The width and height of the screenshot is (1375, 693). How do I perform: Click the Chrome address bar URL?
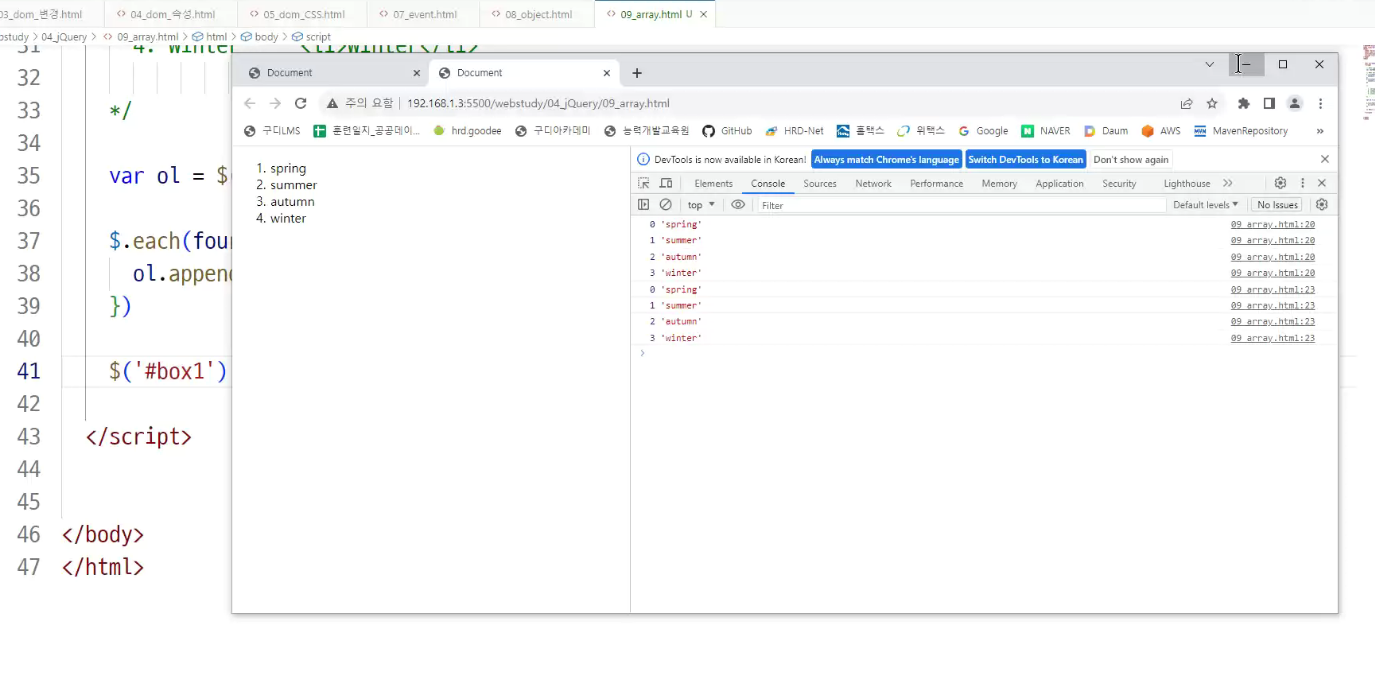click(x=538, y=103)
